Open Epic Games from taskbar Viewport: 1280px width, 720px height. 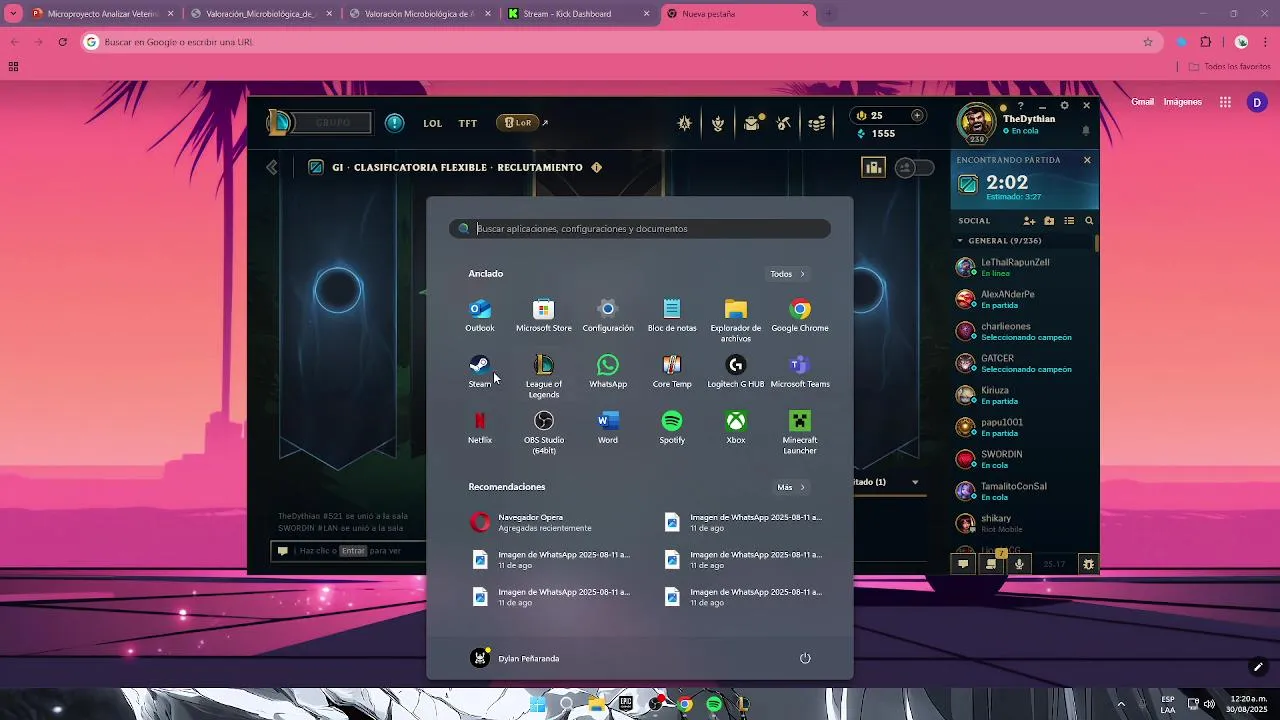(626, 705)
